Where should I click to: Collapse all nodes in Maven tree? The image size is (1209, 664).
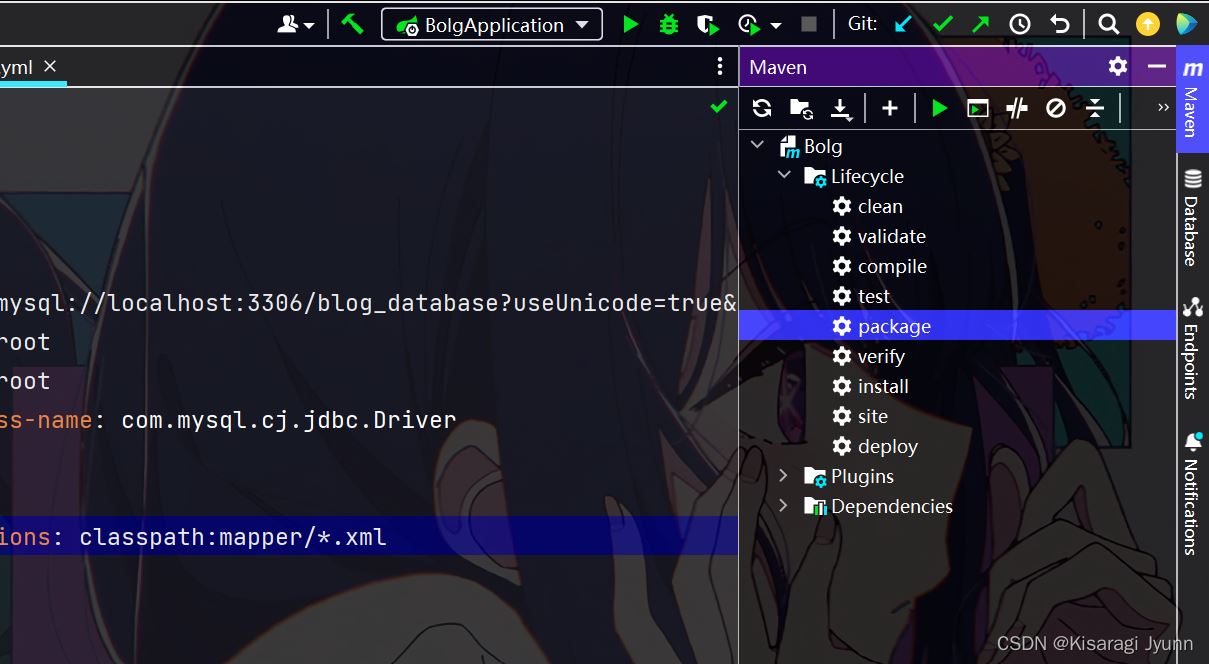1095,108
